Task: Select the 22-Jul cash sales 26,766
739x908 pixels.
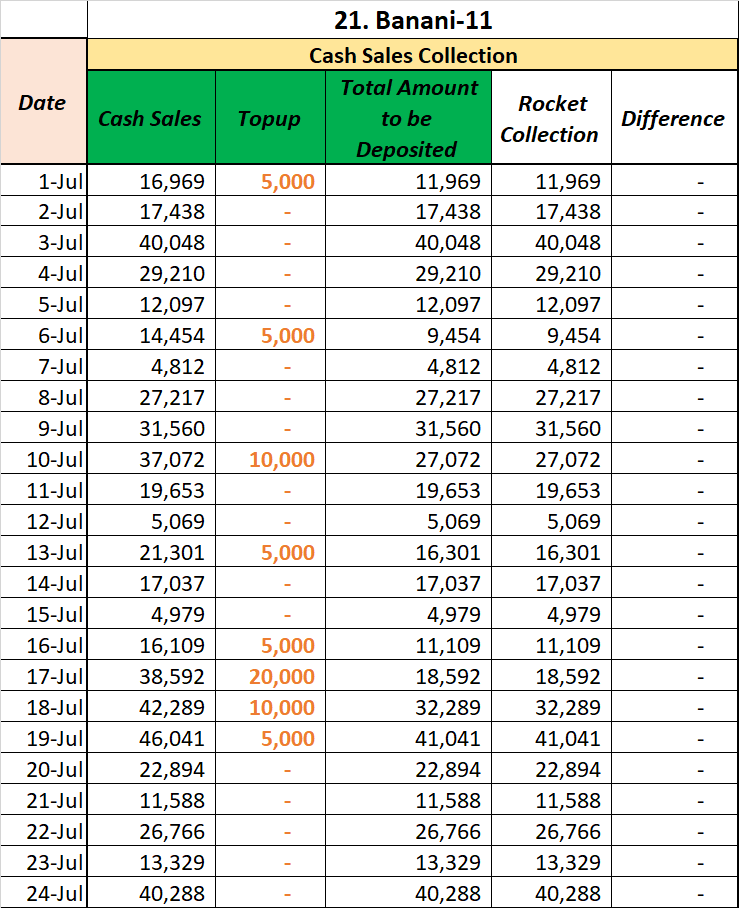Action: (x=151, y=832)
